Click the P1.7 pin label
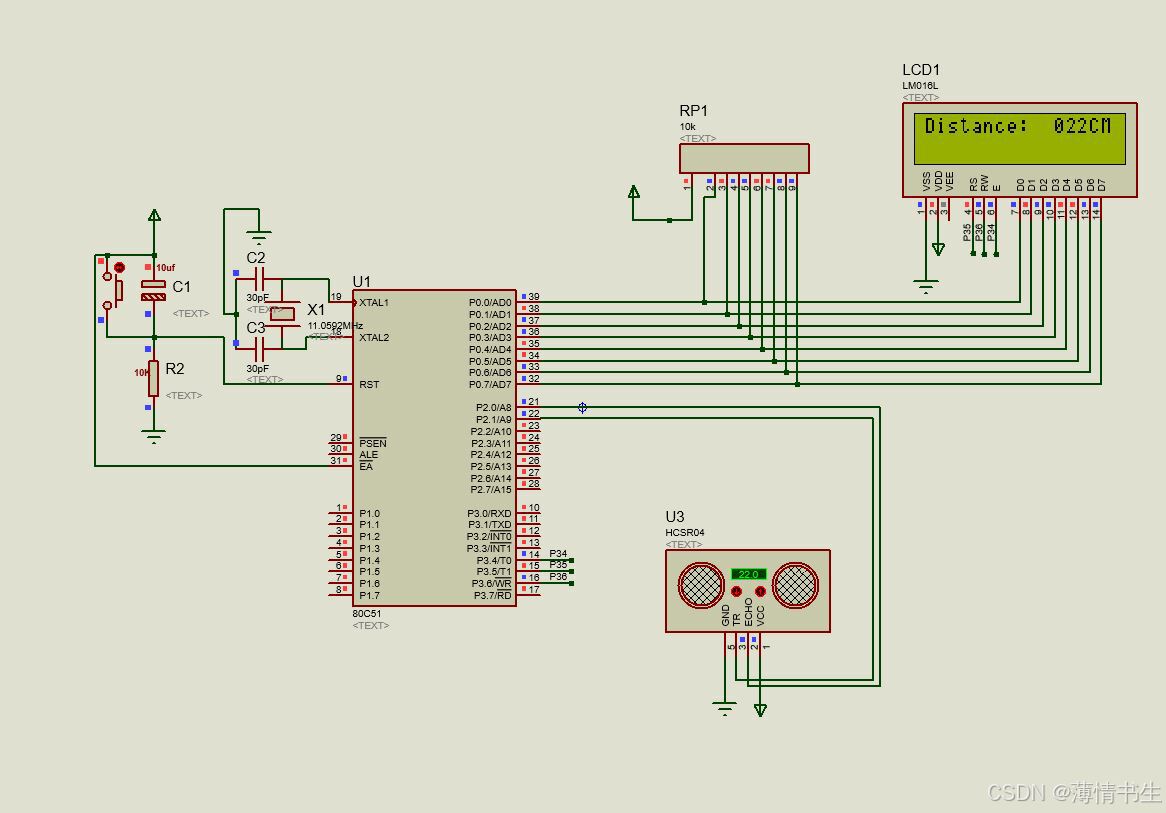Screen dimensions: 1166x813 pyautogui.click(x=370, y=595)
